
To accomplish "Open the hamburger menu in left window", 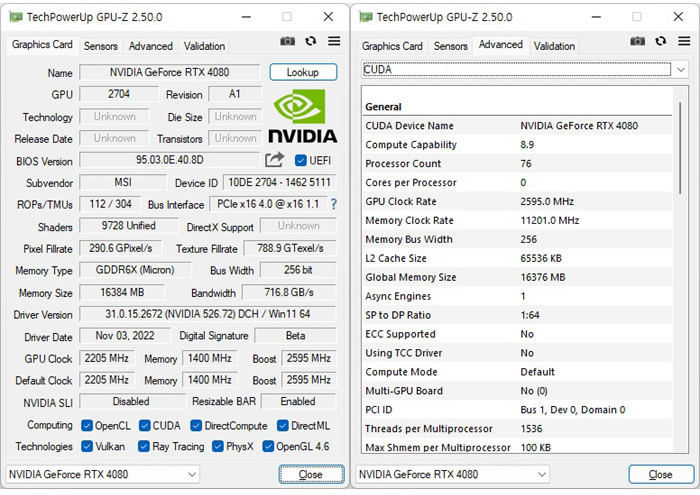I will click(334, 41).
